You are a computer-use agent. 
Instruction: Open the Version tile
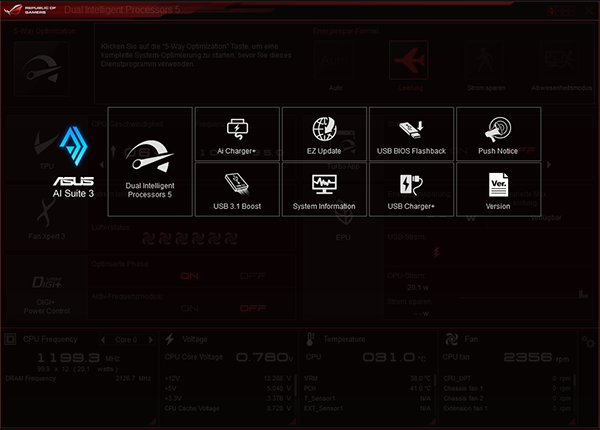pyautogui.click(x=499, y=189)
